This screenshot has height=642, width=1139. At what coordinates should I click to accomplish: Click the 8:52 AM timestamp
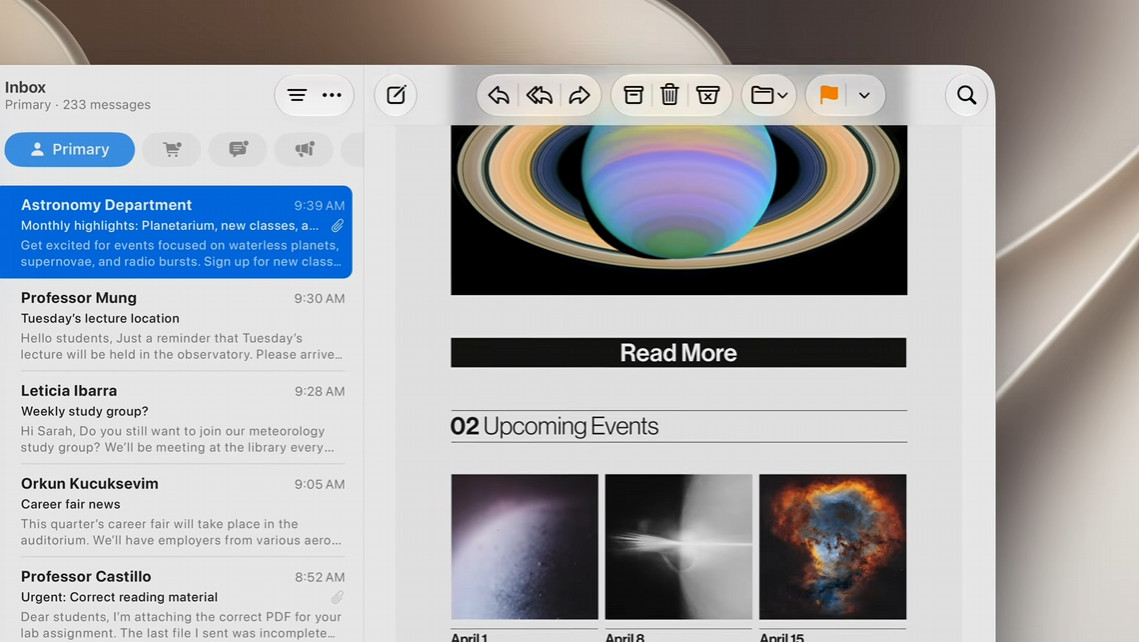click(320, 577)
